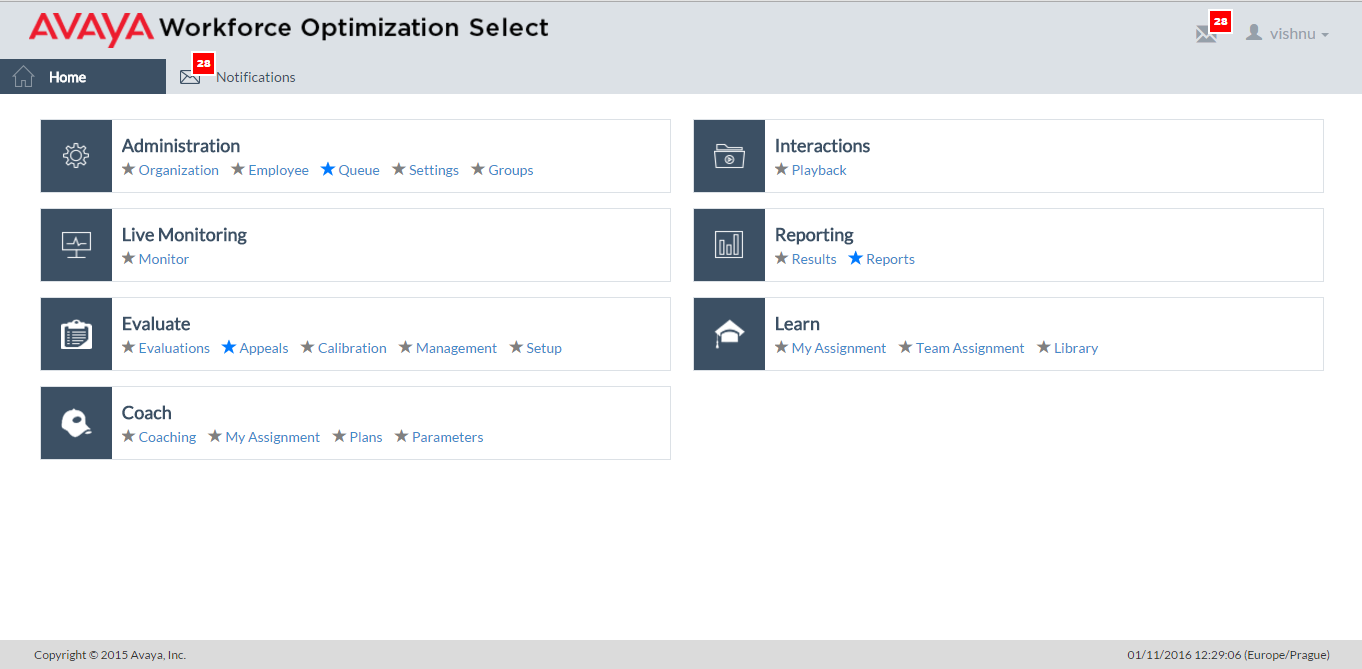The width and height of the screenshot is (1362, 669).
Task: Click the Administration heading
Action: (181, 146)
